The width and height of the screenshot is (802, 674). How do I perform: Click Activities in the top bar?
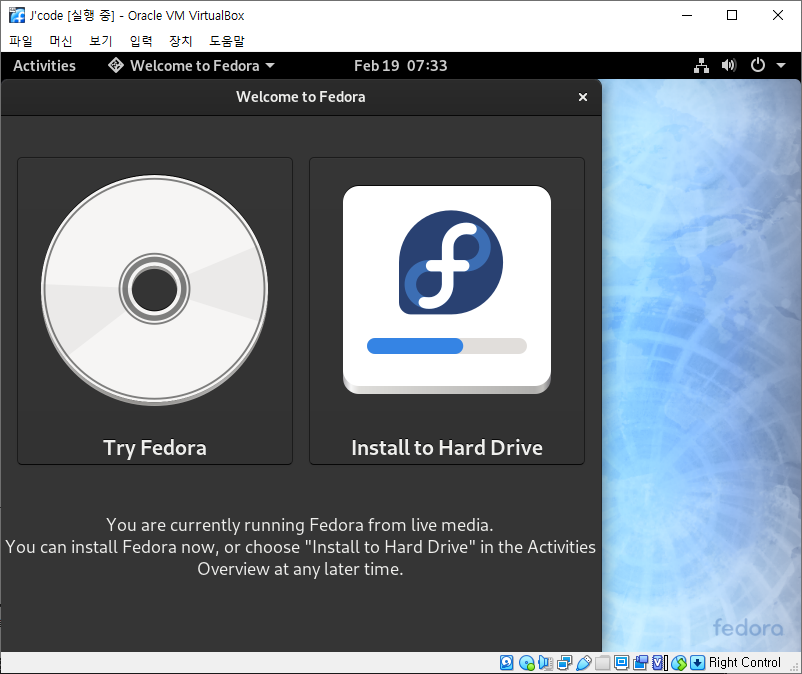pos(44,65)
